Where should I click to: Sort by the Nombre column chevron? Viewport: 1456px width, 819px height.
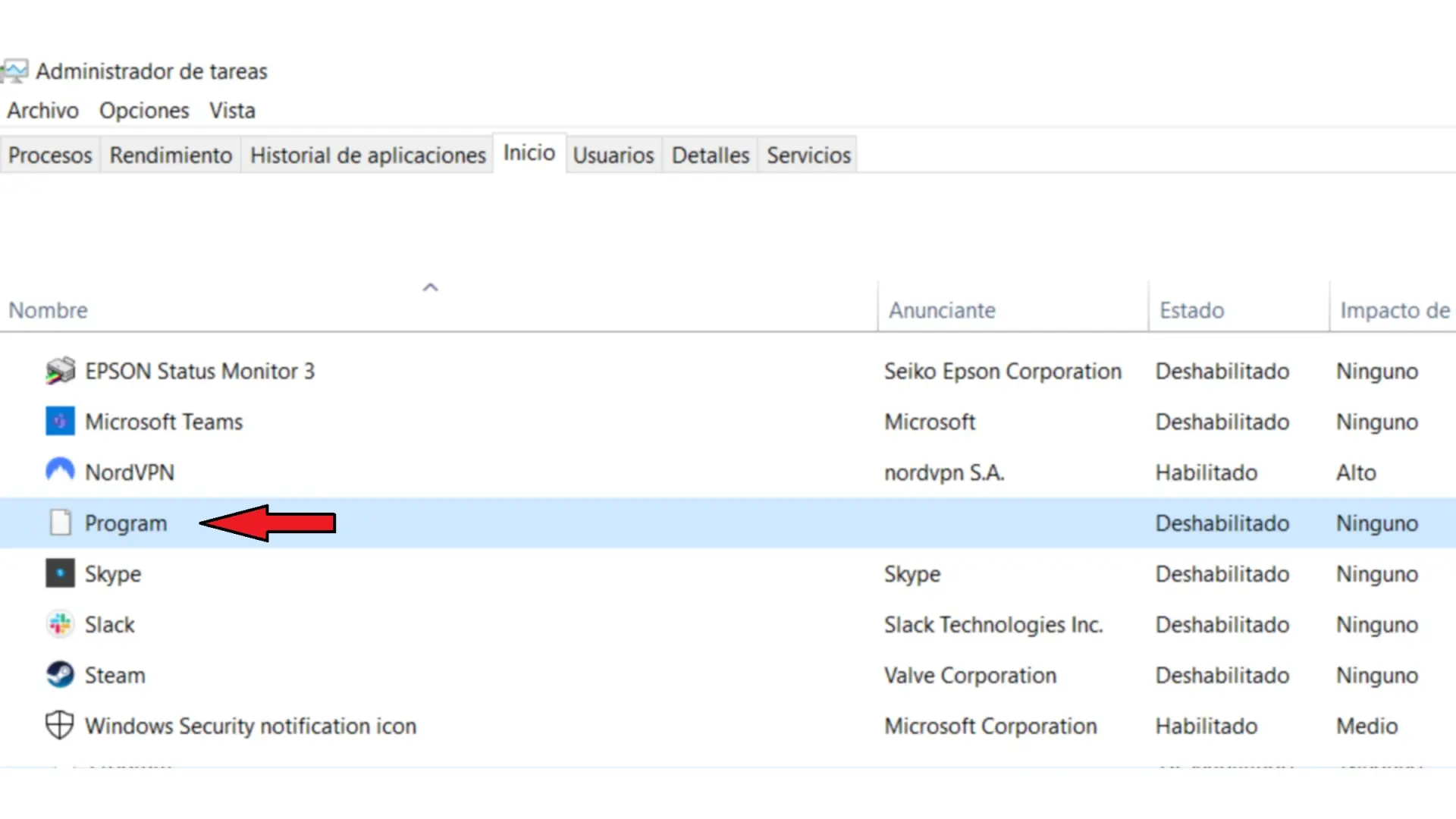pyautogui.click(x=430, y=287)
